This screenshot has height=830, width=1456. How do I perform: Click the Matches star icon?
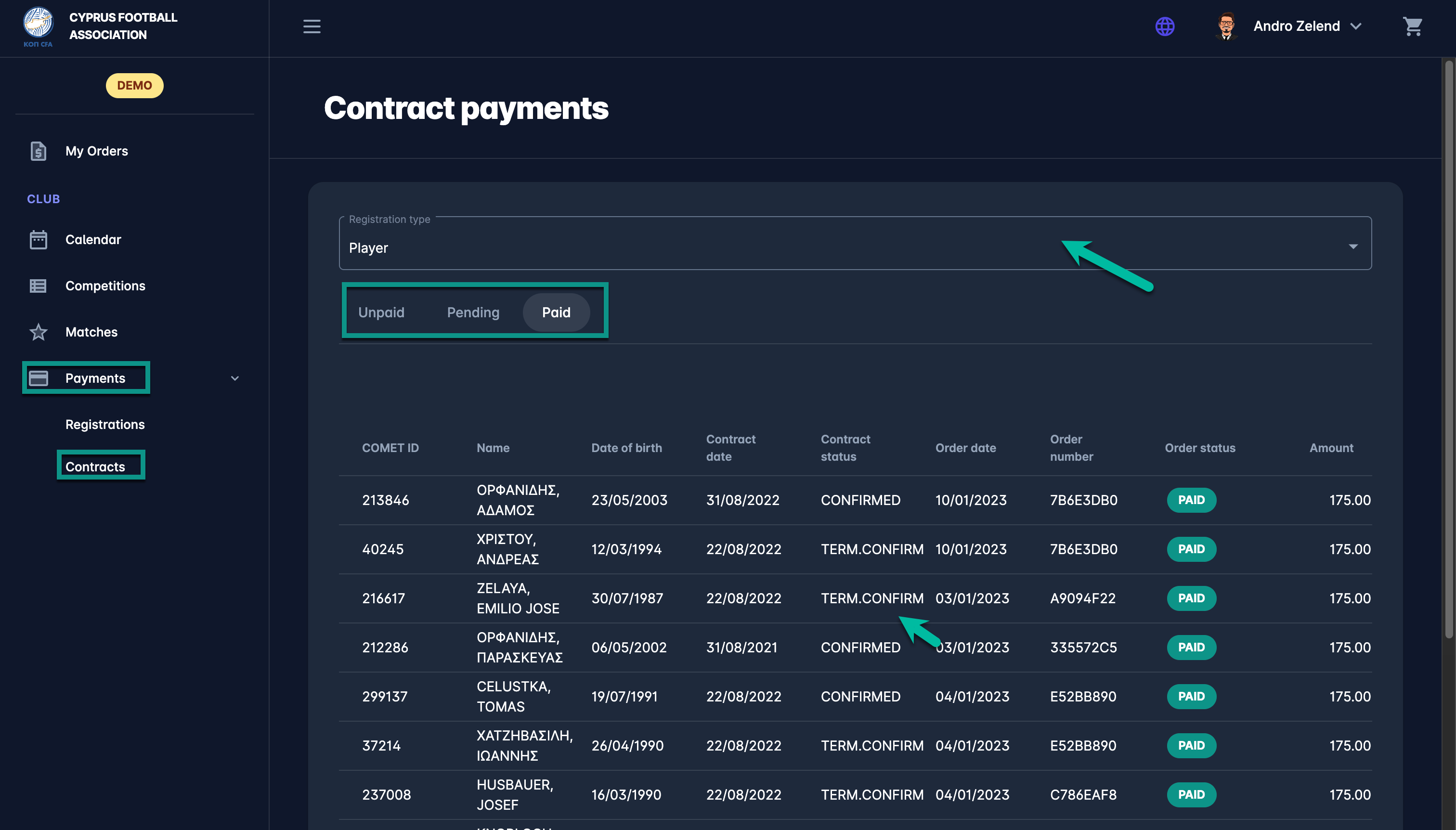[38, 332]
